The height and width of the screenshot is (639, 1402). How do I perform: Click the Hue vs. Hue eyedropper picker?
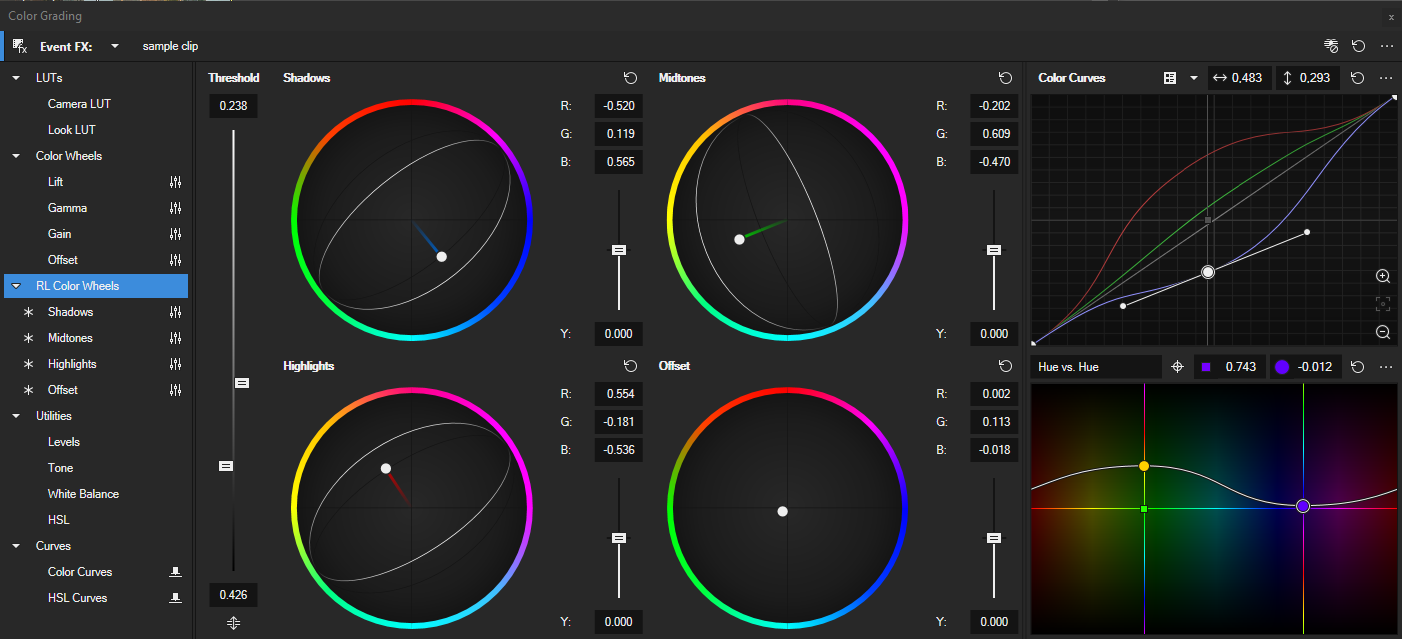(x=1178, y=367)
